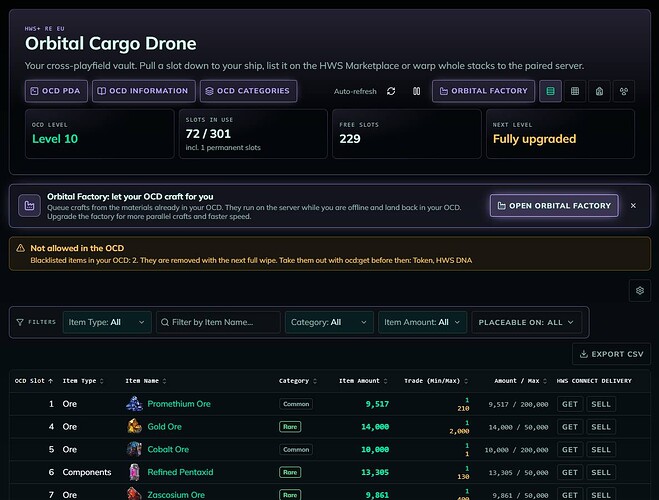
Task: Click SELL for Gold Ore
Action: click(x=601, y=427)
